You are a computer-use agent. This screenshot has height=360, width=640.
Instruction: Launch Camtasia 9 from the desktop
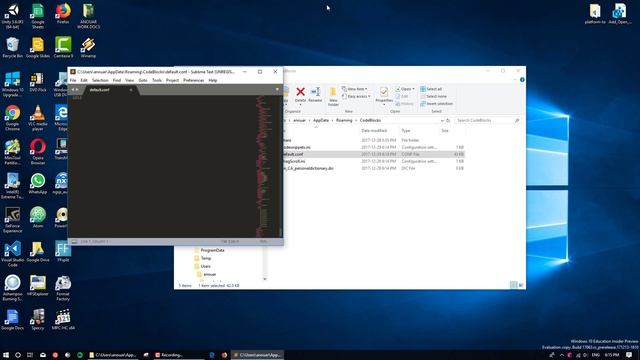pos(63,47)
